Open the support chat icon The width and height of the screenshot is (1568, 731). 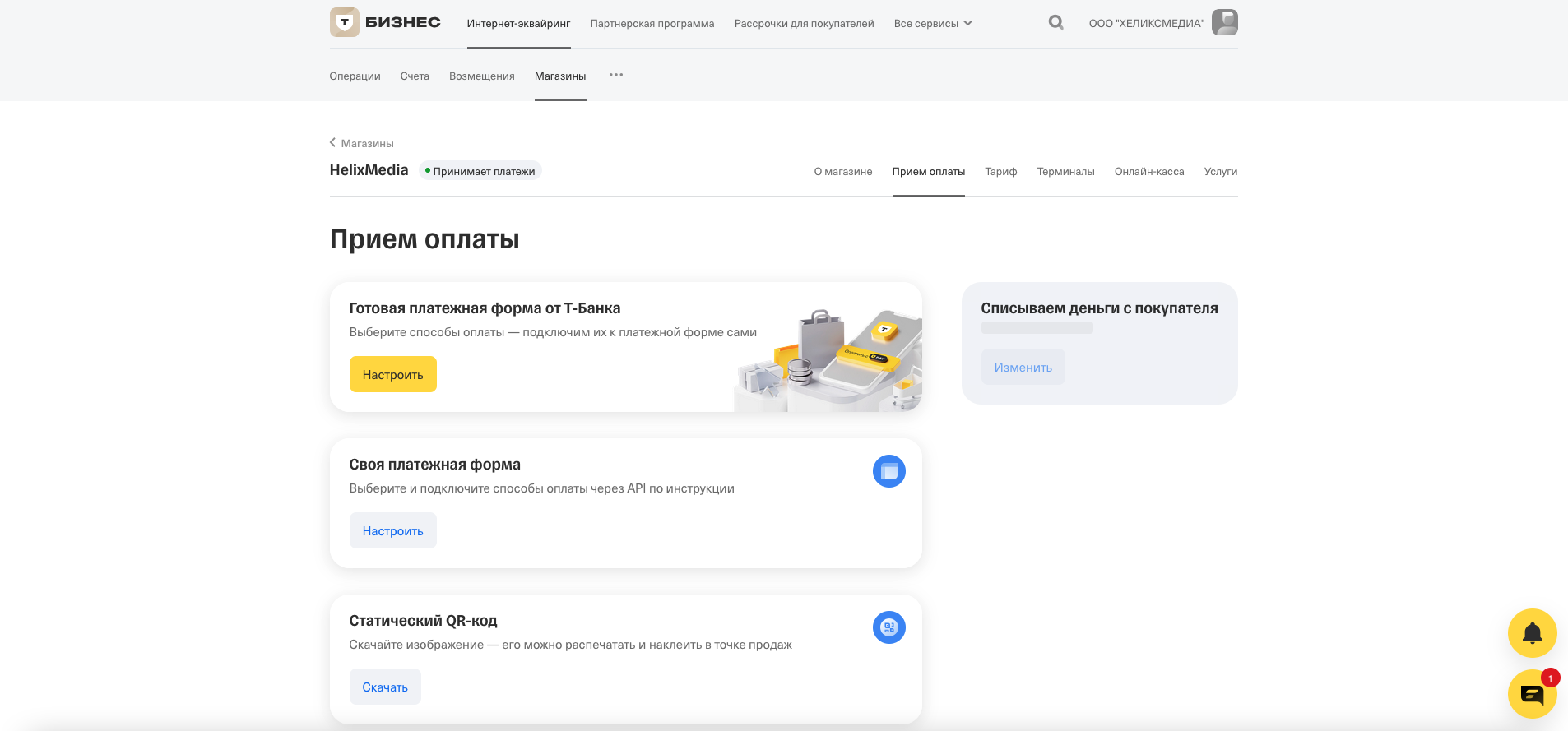(1532, 695)
